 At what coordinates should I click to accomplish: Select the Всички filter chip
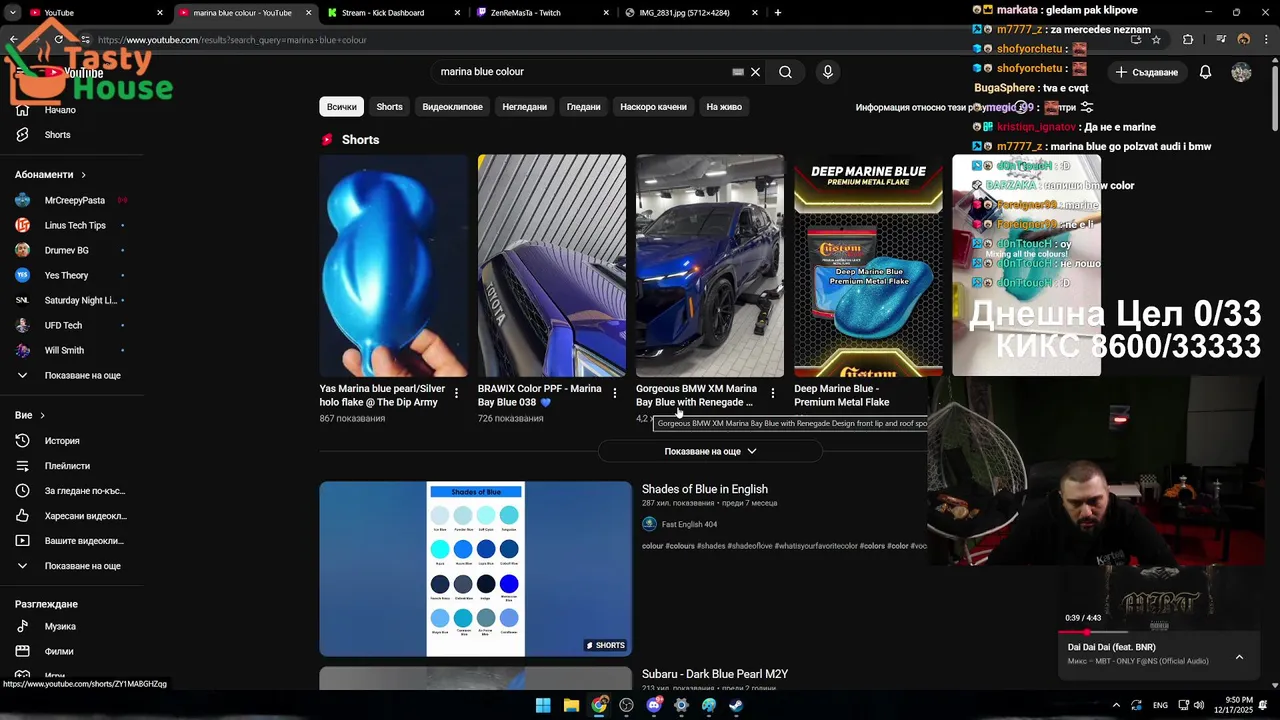341,107
